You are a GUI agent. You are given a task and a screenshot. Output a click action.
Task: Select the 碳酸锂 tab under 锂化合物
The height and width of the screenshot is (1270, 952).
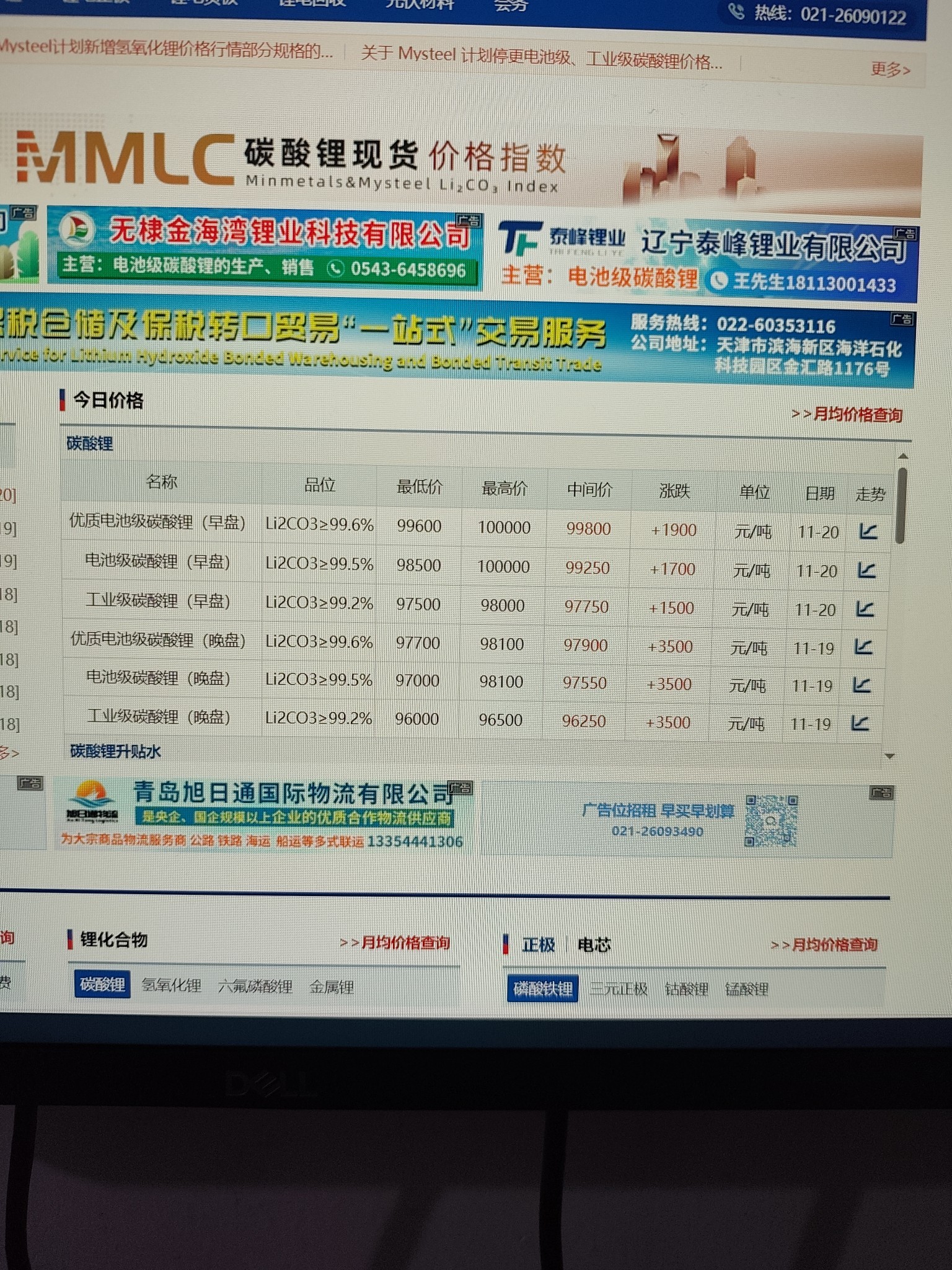click(102, 984)
